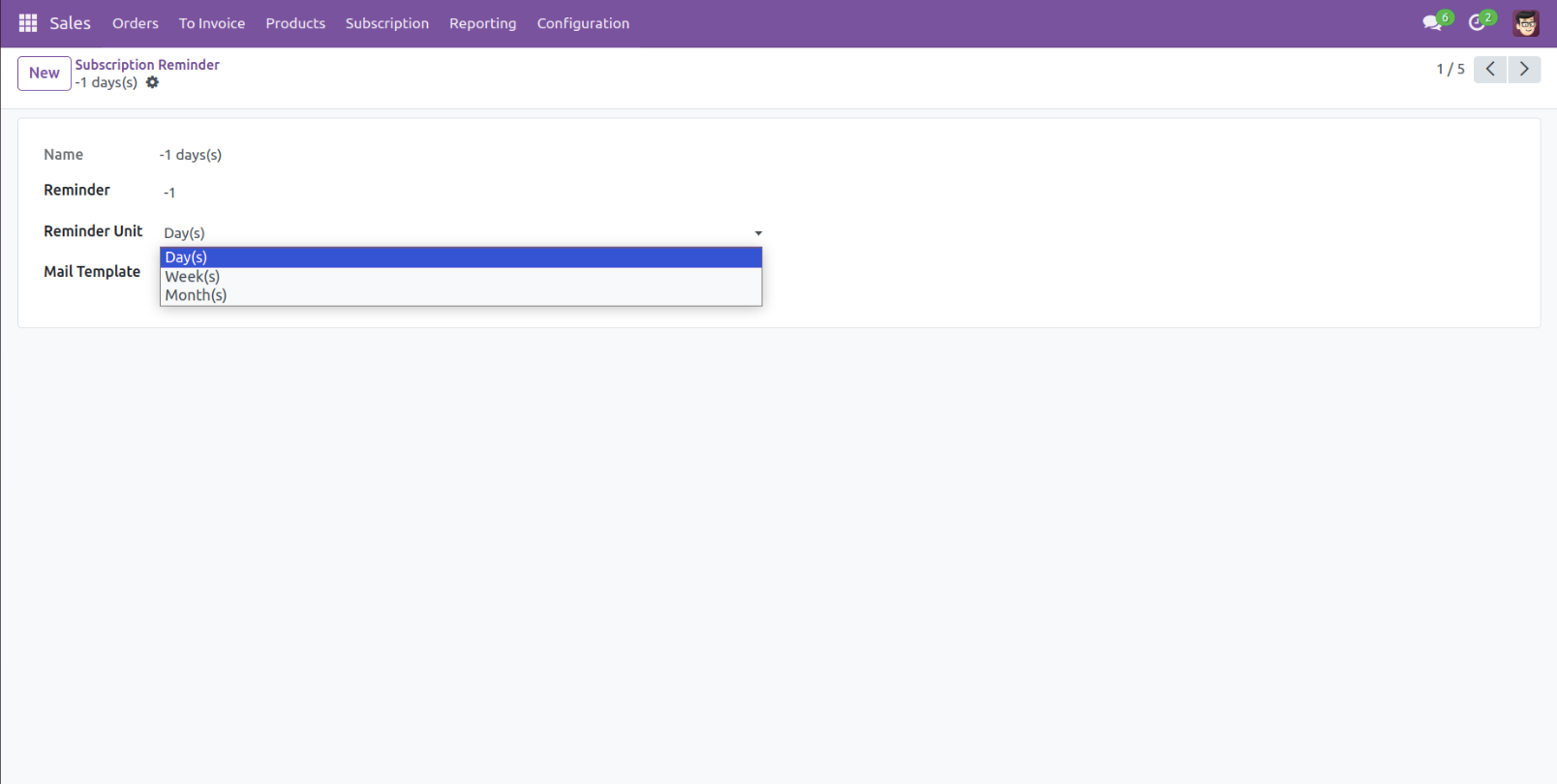Open the To Invoice menu
The image size is (1557, 784).
[x=212, y=23]
